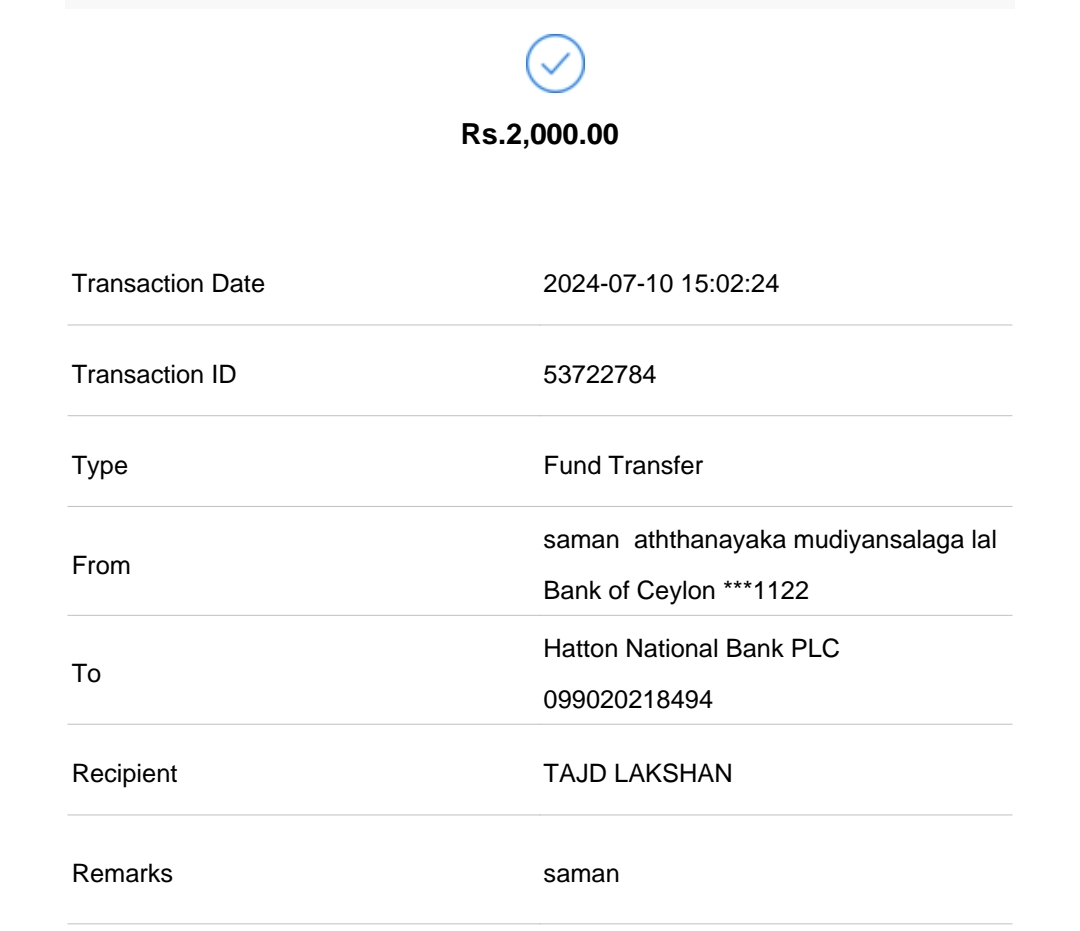Click the saman value beside Remarks
This screenshot has width=1080, height=931.
[x=581, y=874]
